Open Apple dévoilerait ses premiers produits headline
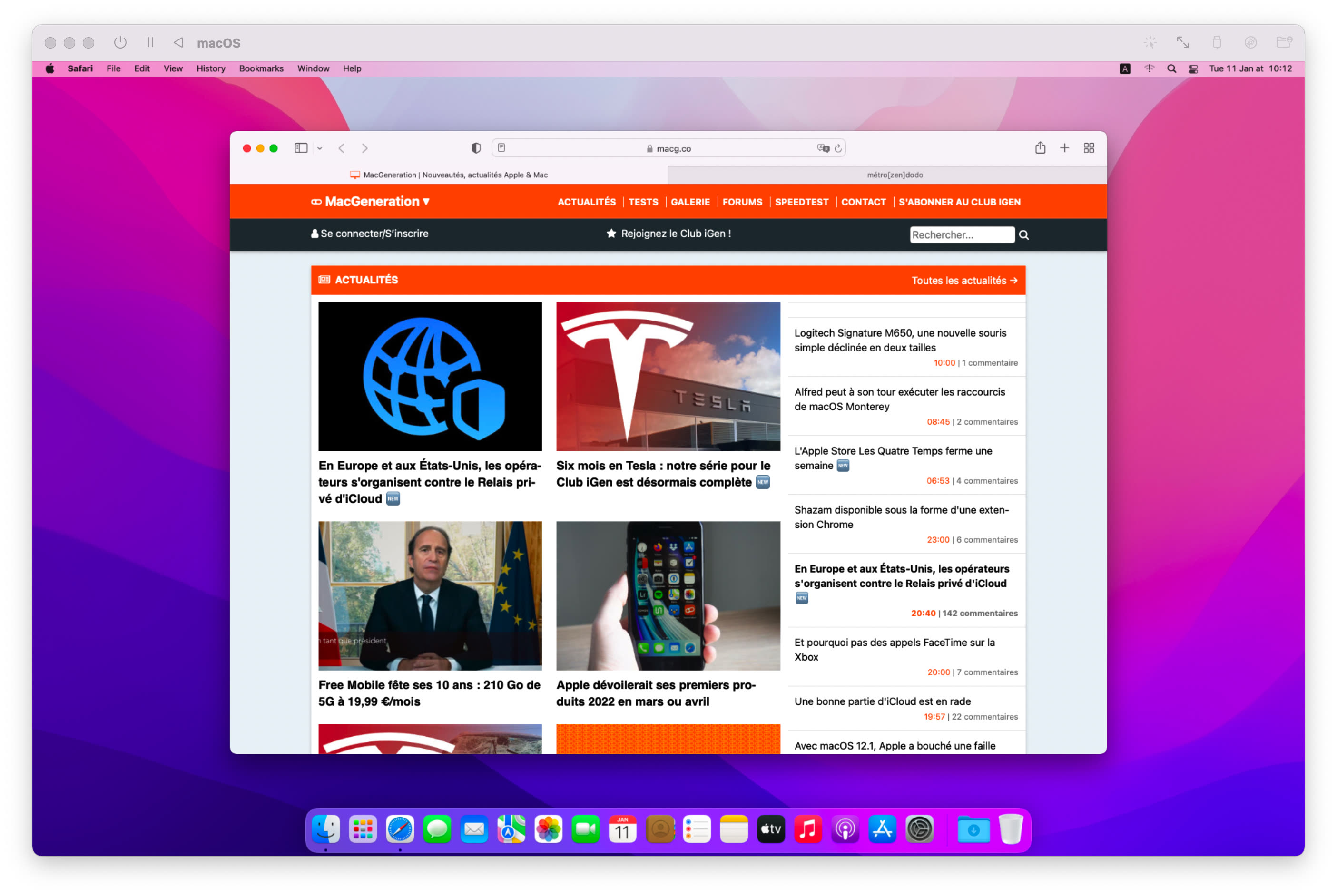The image size is (1337, 896). (656, 693)
